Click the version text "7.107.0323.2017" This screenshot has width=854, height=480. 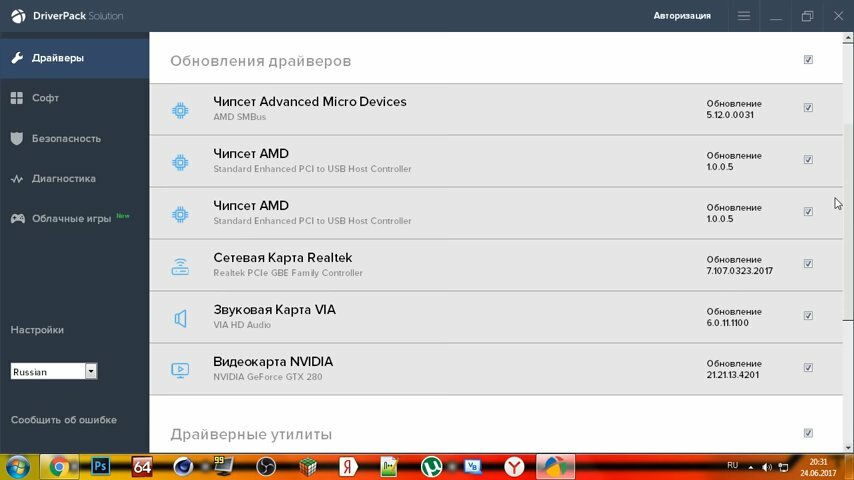click(x=740, y=271)
